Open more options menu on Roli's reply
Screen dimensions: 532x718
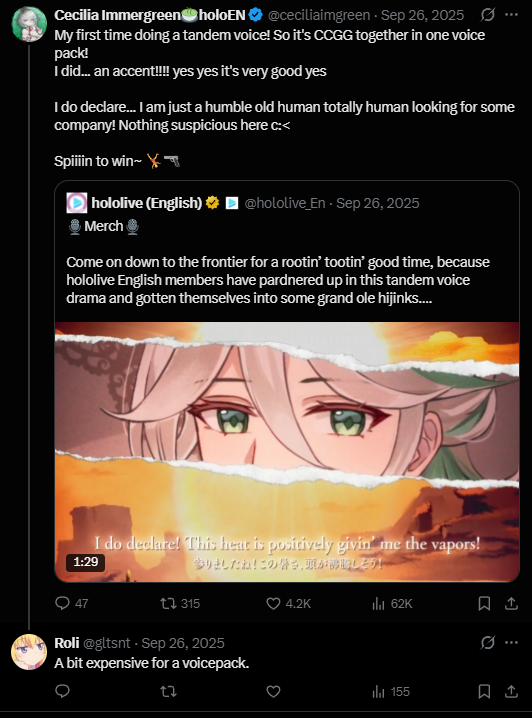click(x=511, y=642)
